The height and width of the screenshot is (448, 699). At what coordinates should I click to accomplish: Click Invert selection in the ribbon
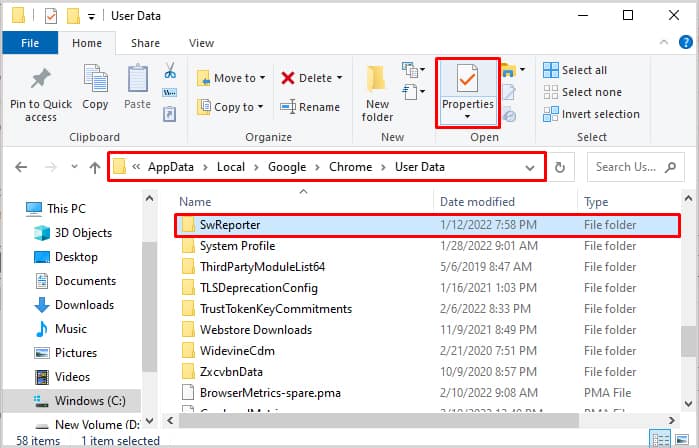[x=591, y=115]
